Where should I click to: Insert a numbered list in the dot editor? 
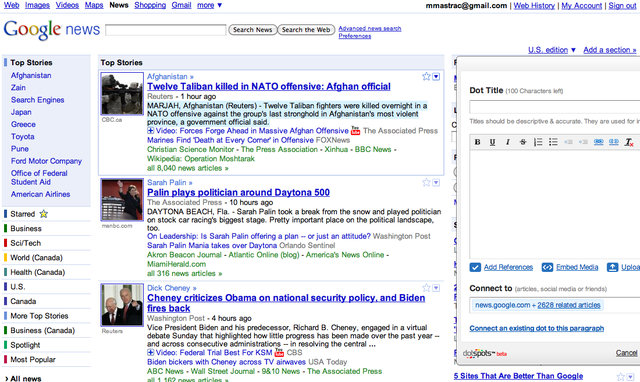pos(538,142)
